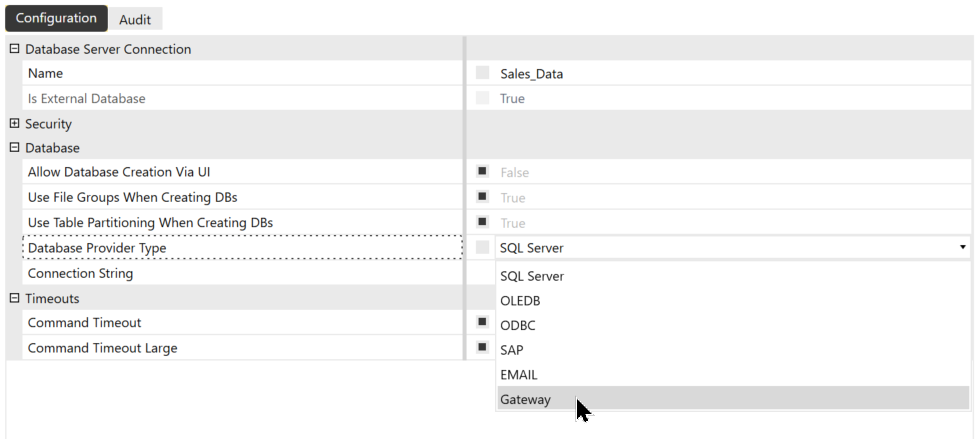
Task: Collapse the Database Server Connection section
Action: click(x=14, y=49)
